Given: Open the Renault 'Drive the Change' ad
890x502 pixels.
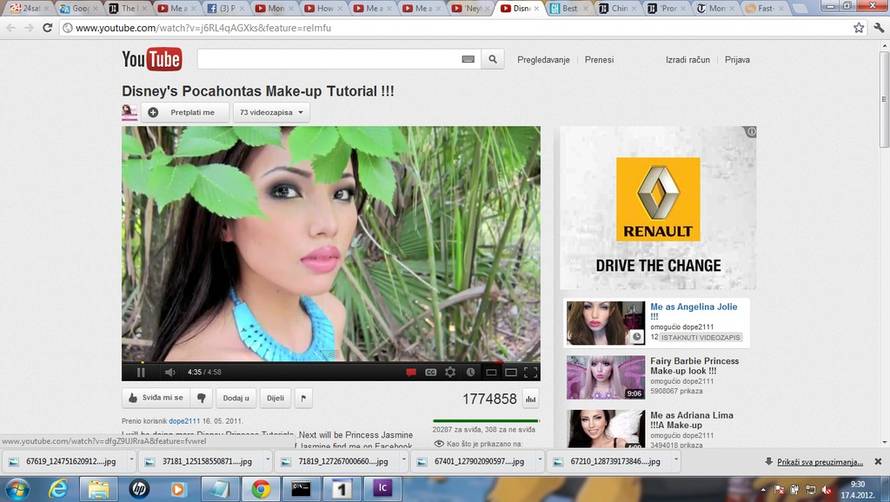Looking at the screenshot, I should point(658,208).
